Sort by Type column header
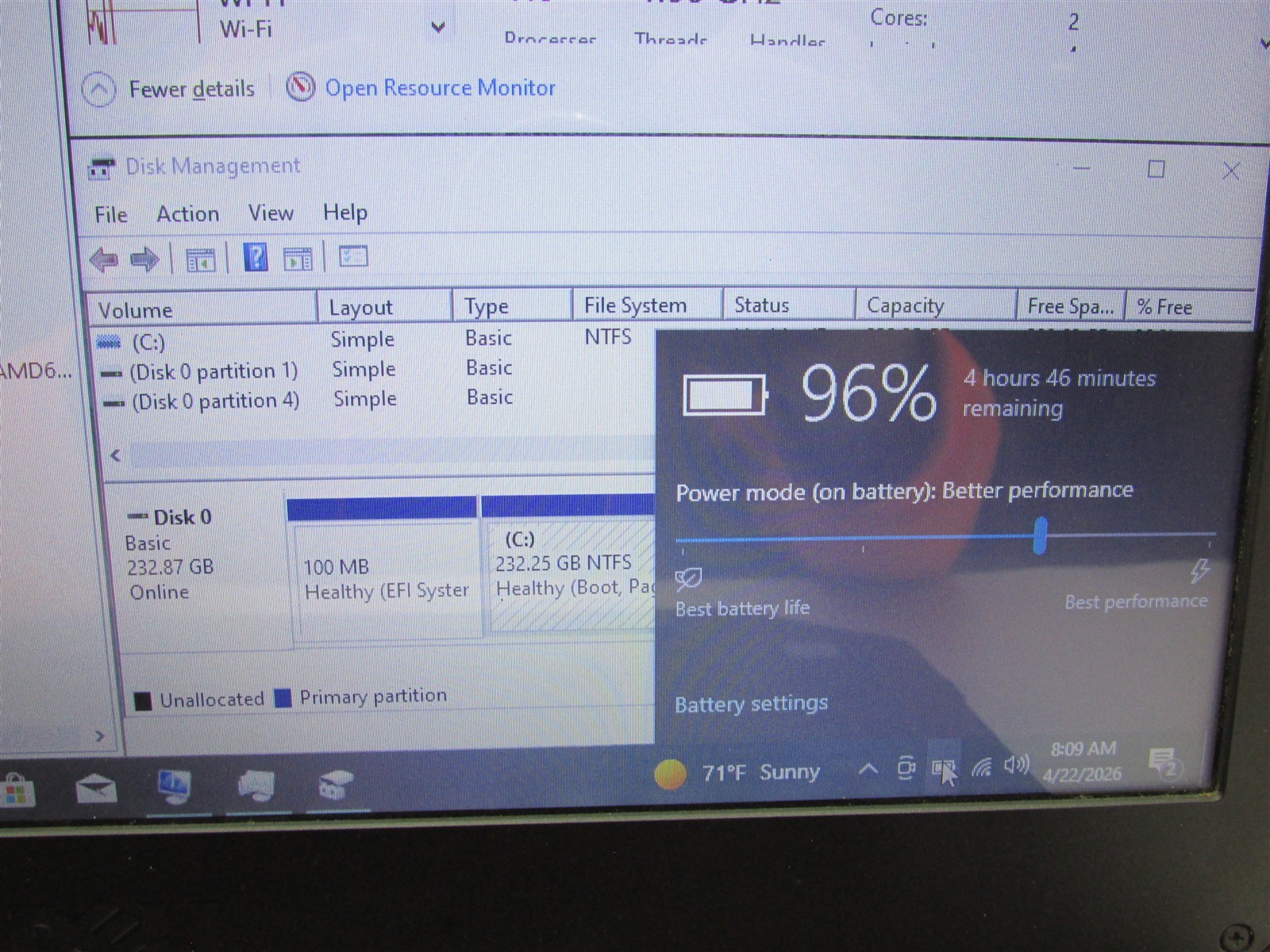 pos(513,305)
